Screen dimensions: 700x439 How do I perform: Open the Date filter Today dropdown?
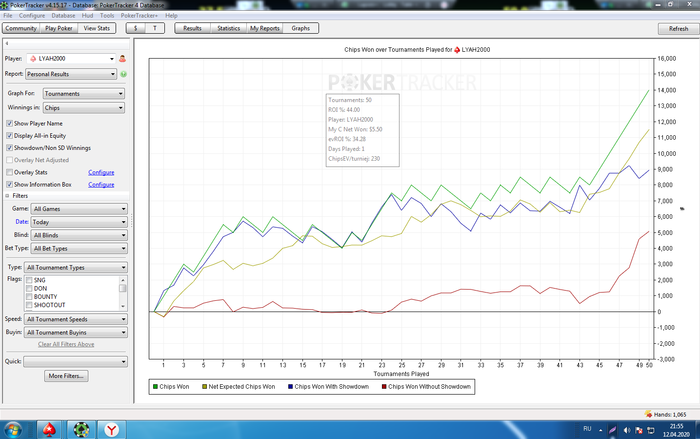[79, 222]
